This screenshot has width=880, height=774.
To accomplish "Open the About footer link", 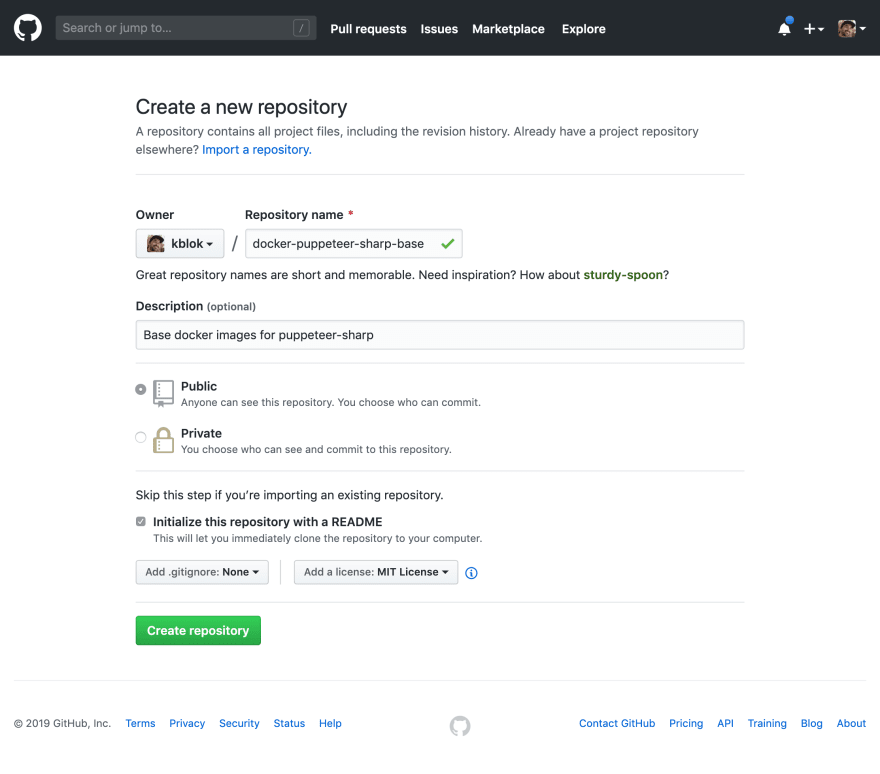I will point(851,723).
